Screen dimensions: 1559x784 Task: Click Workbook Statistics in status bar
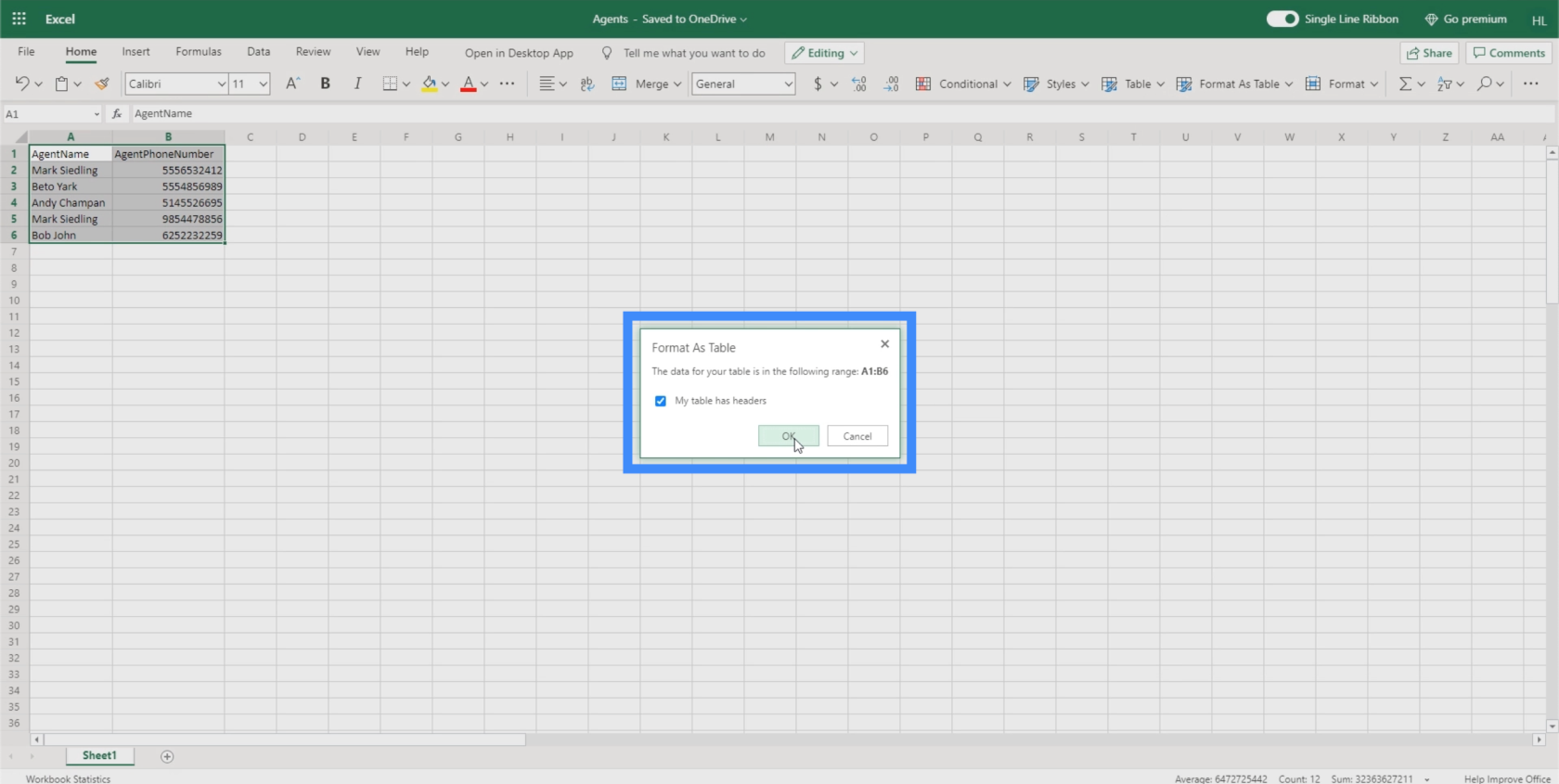point(68,778)
